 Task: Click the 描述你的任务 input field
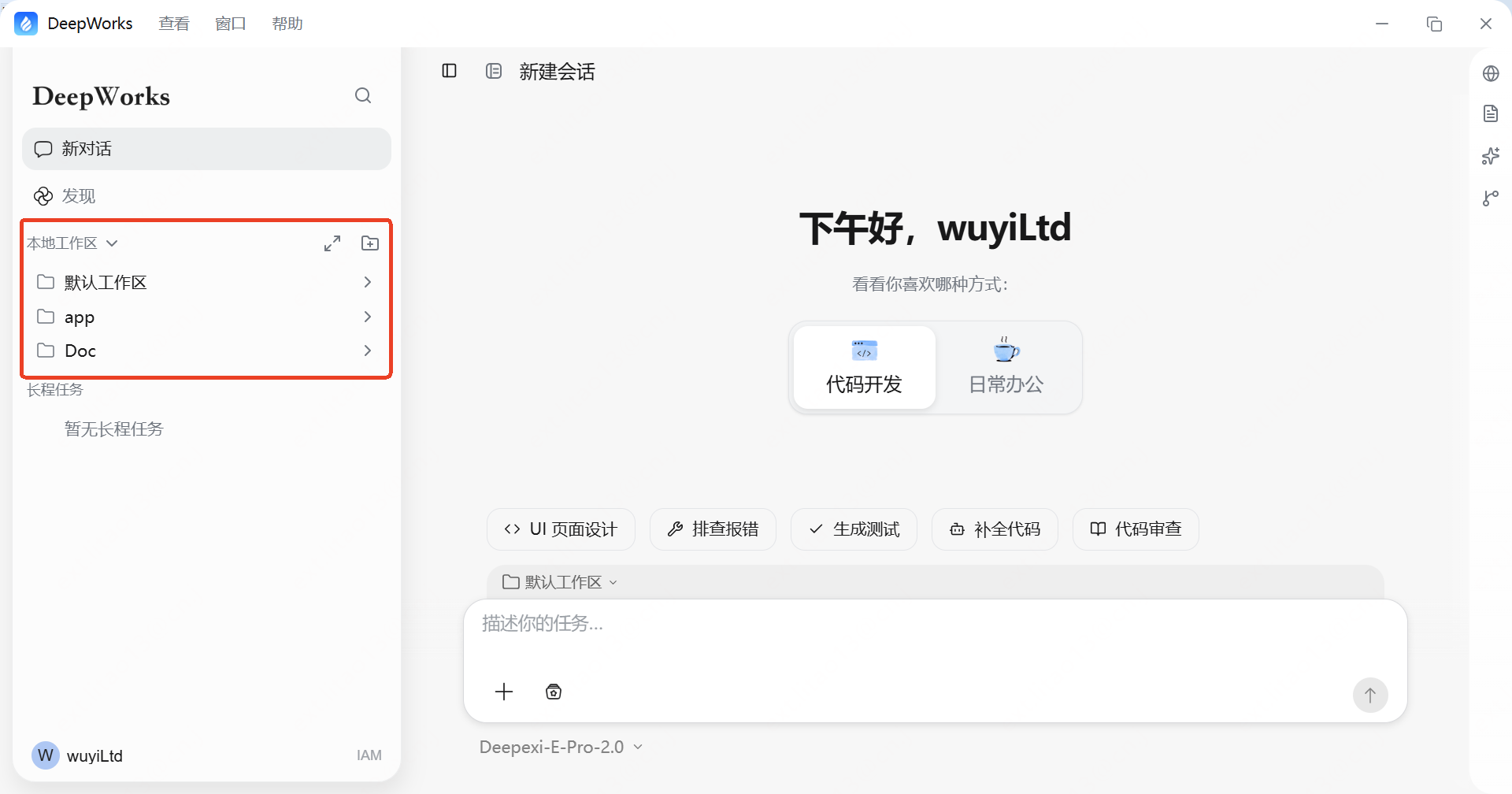click(x=935, y=624)
